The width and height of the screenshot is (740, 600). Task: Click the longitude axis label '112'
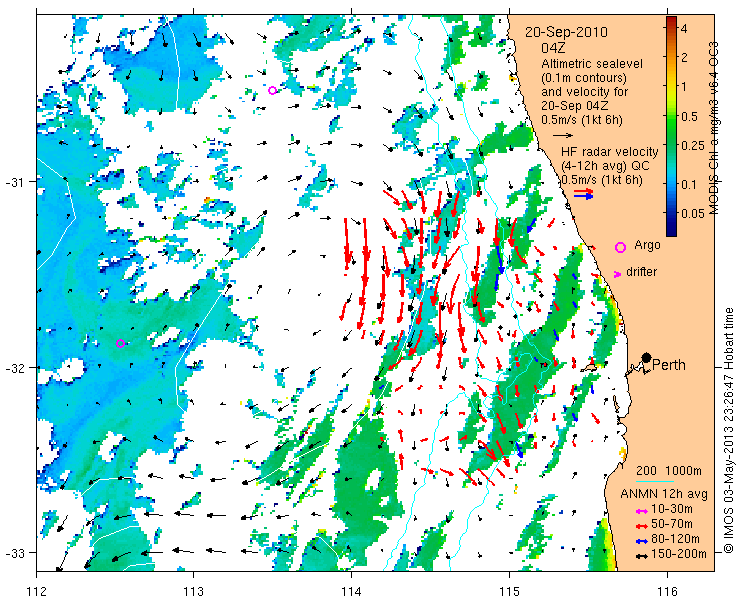(x=37, y=591)
